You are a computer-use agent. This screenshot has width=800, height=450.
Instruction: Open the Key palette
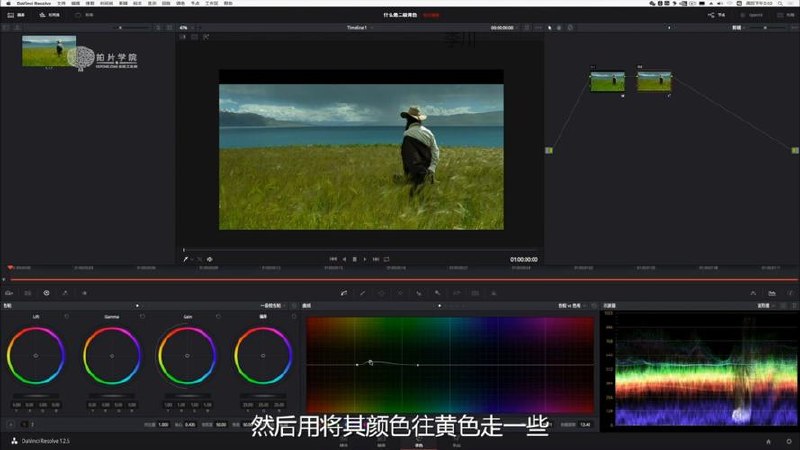pos(438,293)
